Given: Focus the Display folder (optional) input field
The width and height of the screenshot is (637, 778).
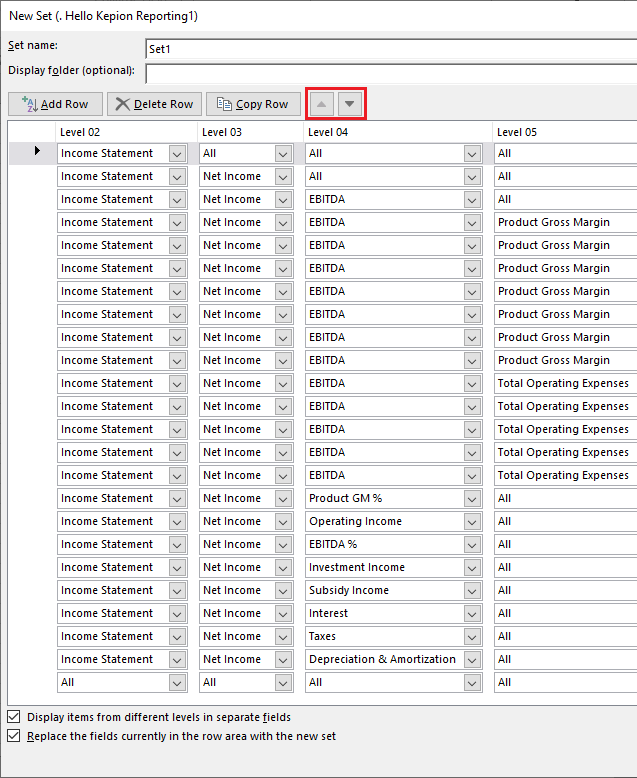Looking at the screenshot, I should pyautogui.click(x=391, y=73).
